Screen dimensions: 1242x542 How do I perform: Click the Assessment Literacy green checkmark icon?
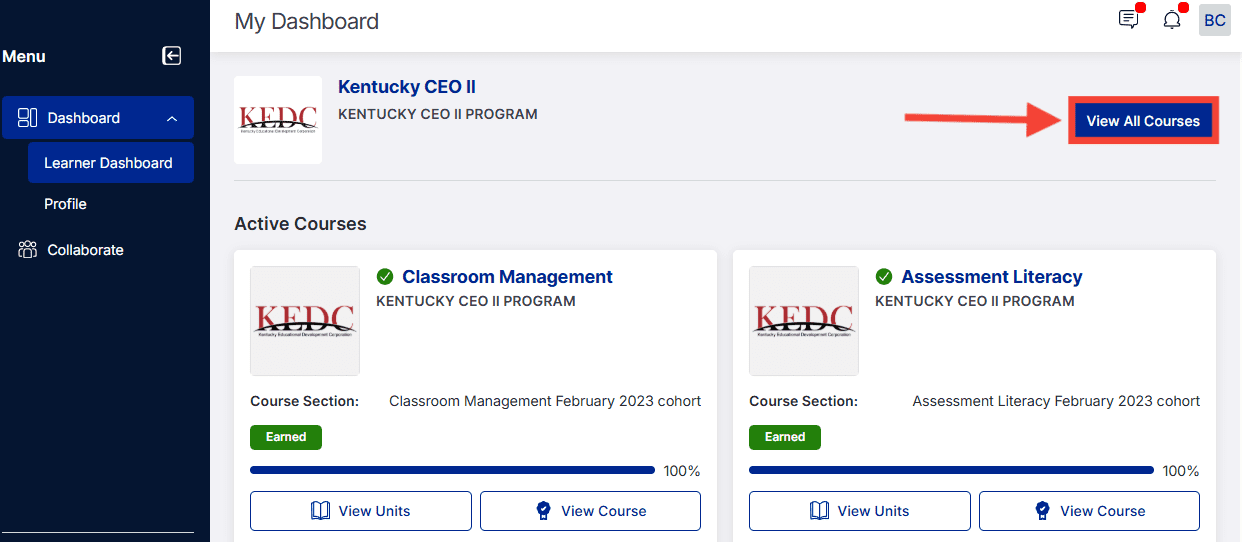click(x=884, y=277)
